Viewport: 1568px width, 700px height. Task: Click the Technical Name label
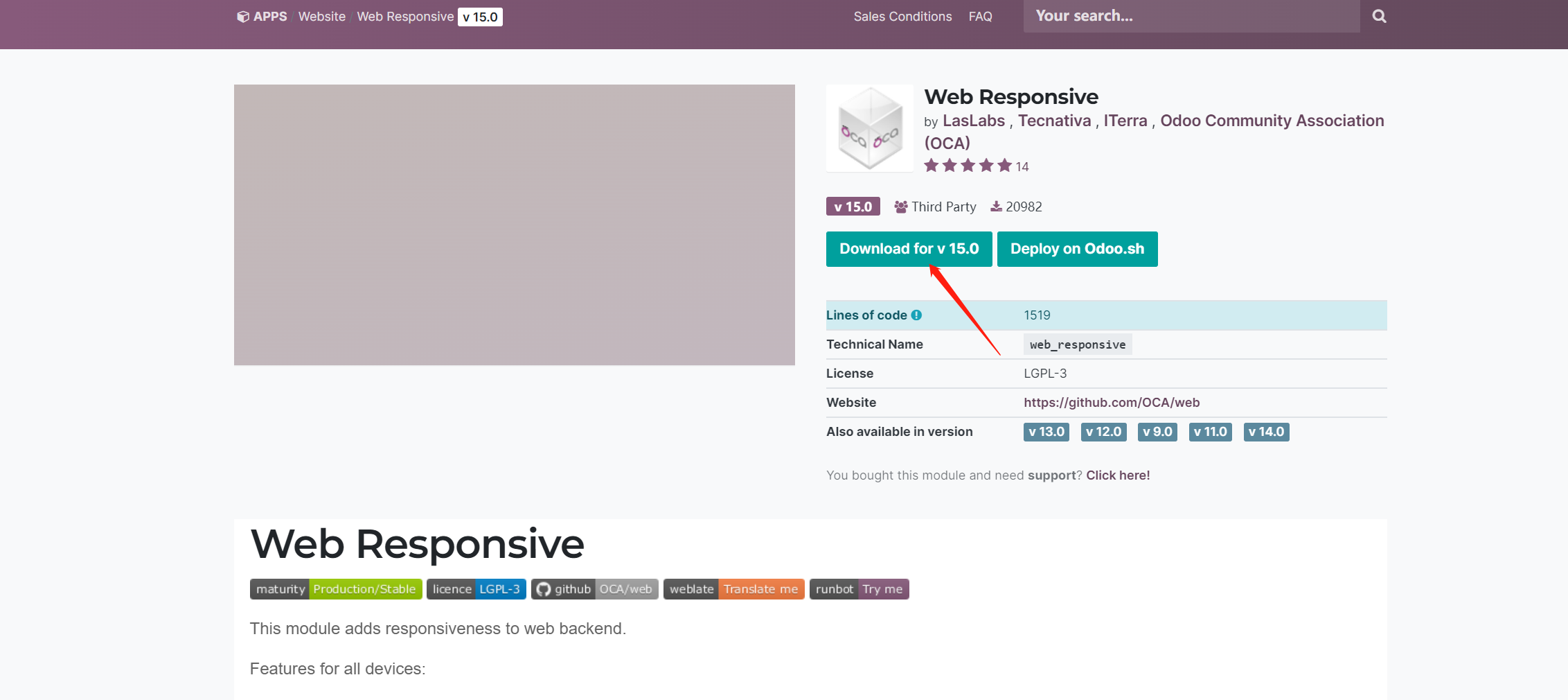pos(874,344)
